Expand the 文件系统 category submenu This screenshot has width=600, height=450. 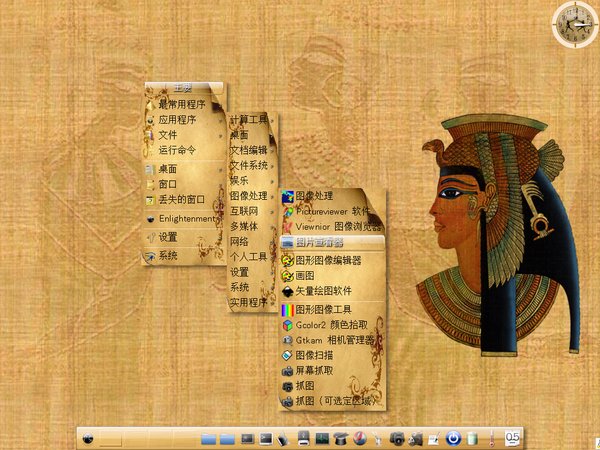pyautogui.click(x=250, y=165)
